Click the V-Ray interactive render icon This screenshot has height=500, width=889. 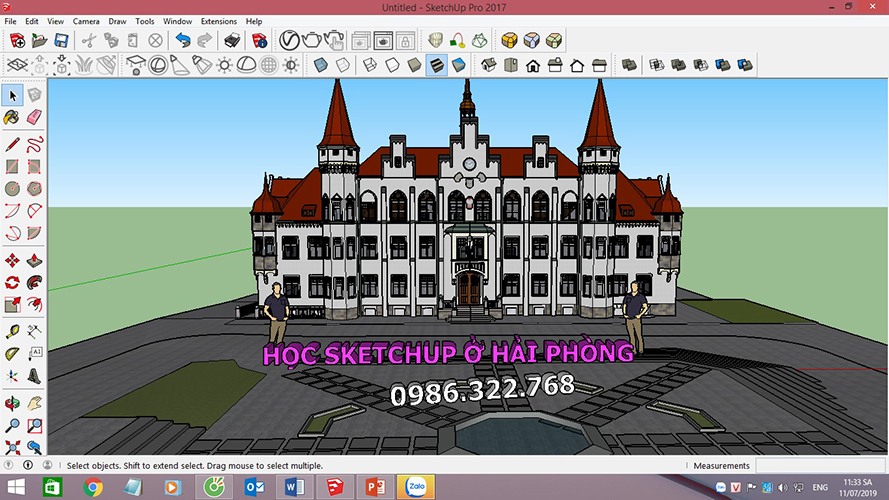[x=335, y=40]
